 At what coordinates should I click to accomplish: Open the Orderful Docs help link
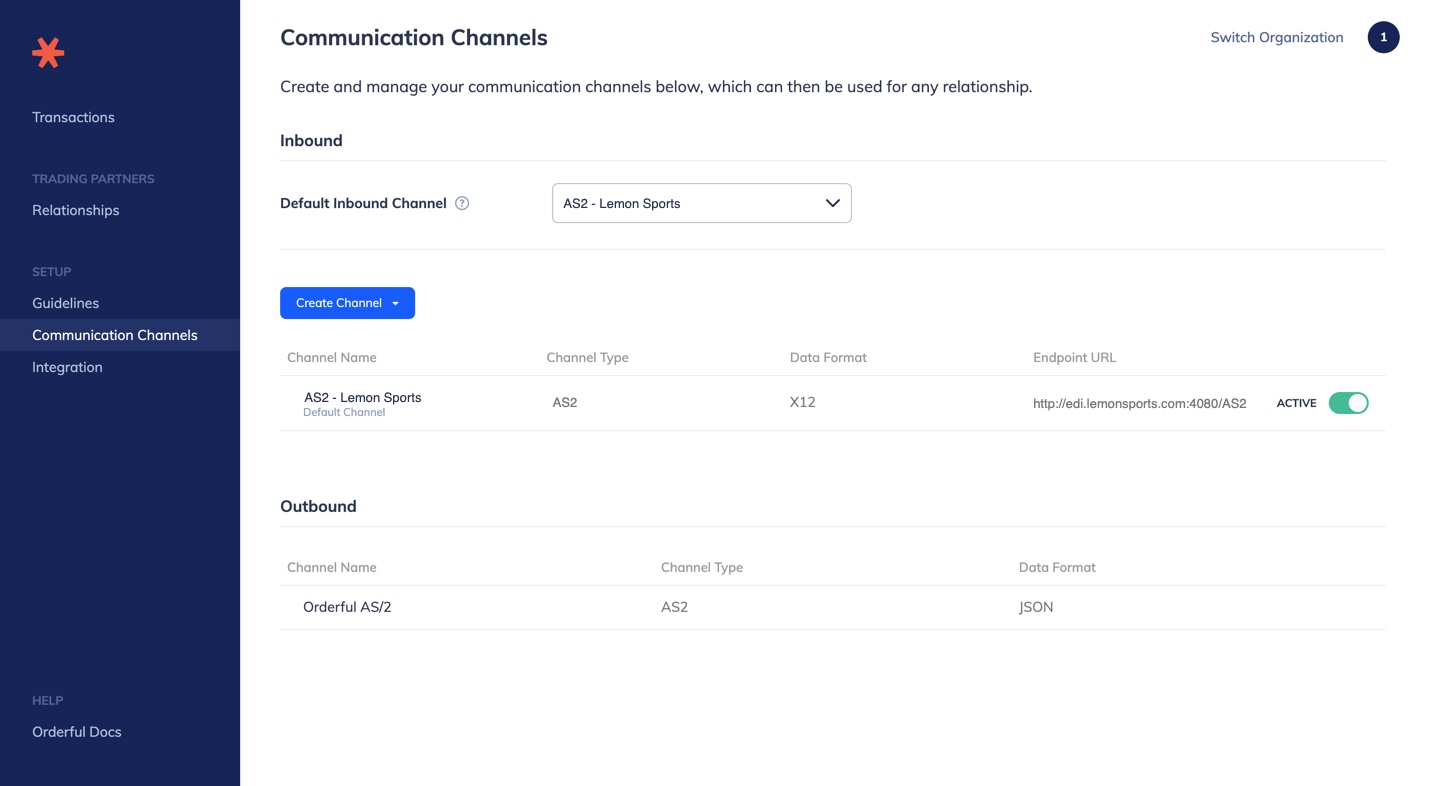(x=77, y=732)
